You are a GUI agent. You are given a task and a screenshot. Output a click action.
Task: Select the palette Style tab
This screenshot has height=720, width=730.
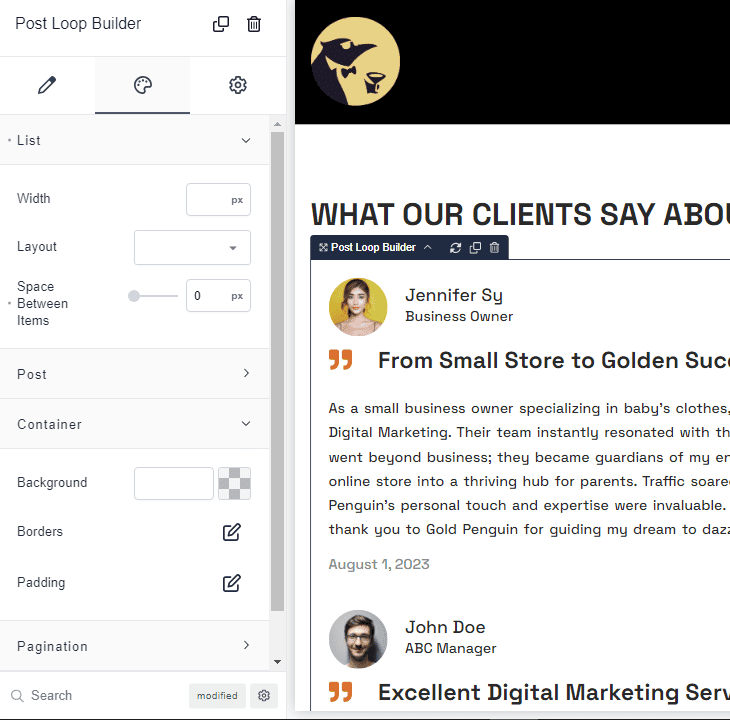coord(142,85)
